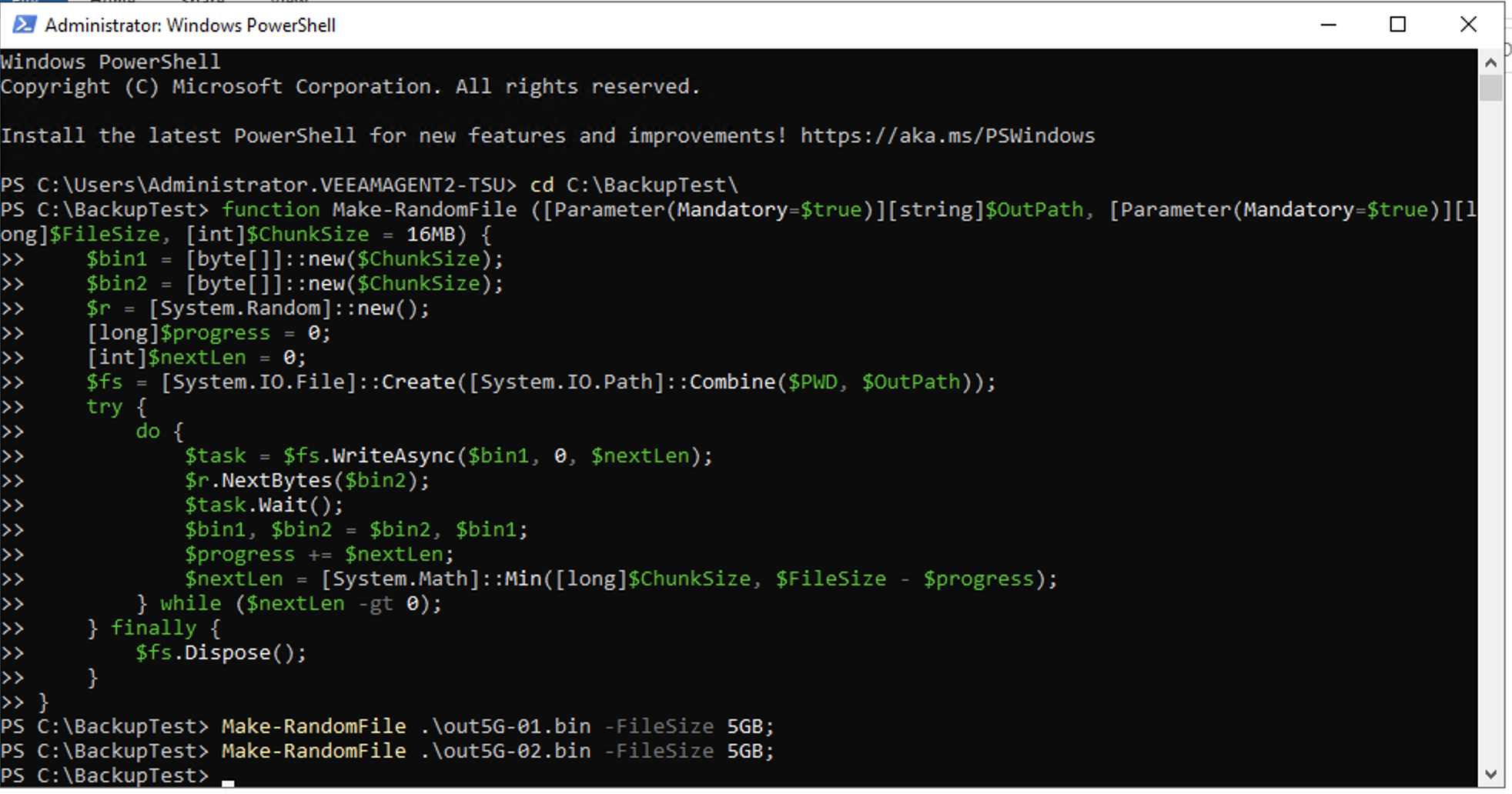Click 'function Make-RandomFile' text

click(x=369, y=209)
